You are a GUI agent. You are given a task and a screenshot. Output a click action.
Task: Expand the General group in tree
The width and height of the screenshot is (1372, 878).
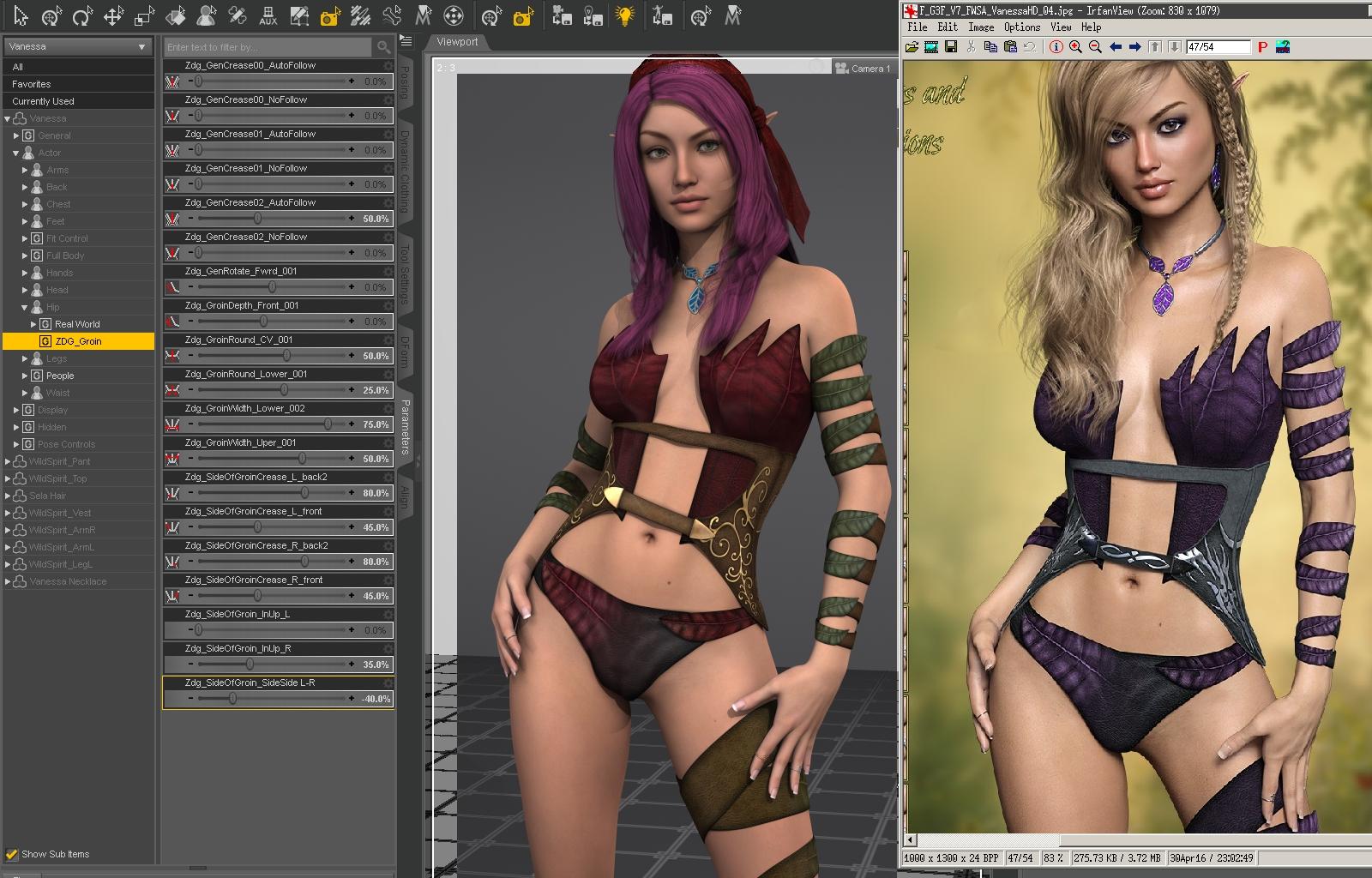click(15, 135)
